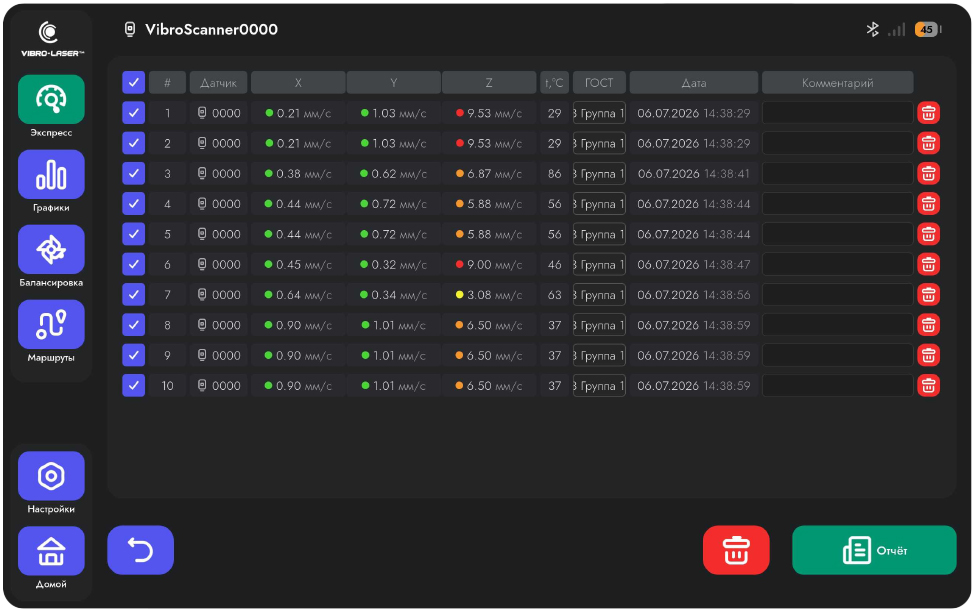This screenshot has width=973, height=609.
Task: Open Настройки settings
Action: (x=51, y=476)
